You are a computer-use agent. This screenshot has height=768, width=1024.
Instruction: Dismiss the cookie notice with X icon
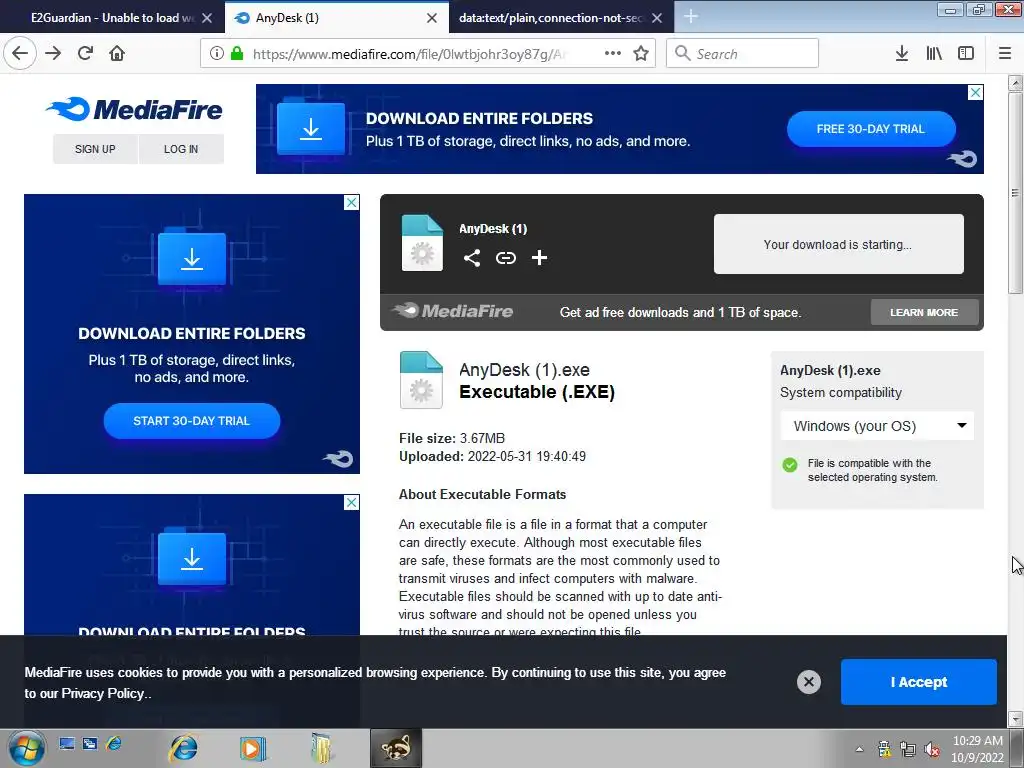[808, 682]
